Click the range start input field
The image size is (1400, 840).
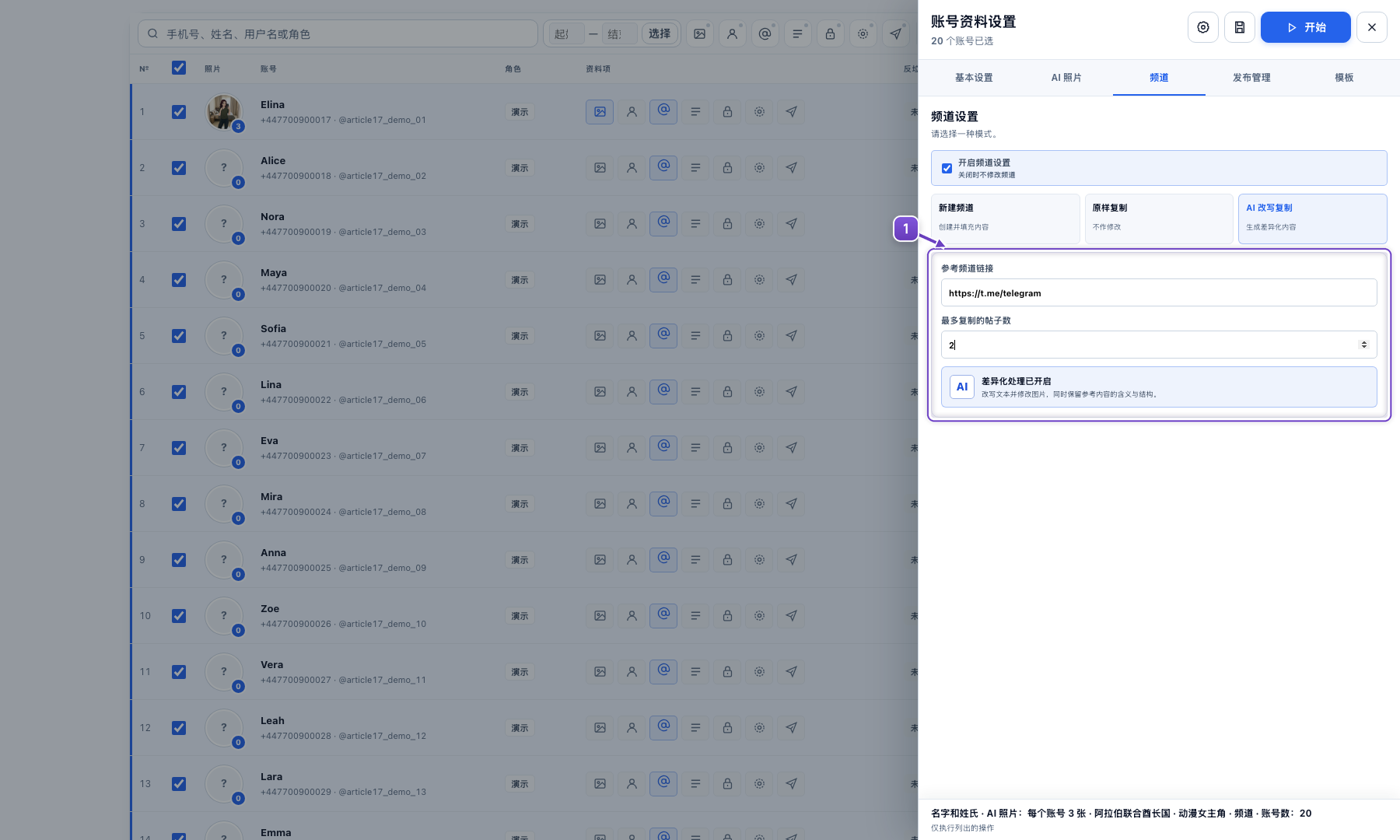coord(566,33)
